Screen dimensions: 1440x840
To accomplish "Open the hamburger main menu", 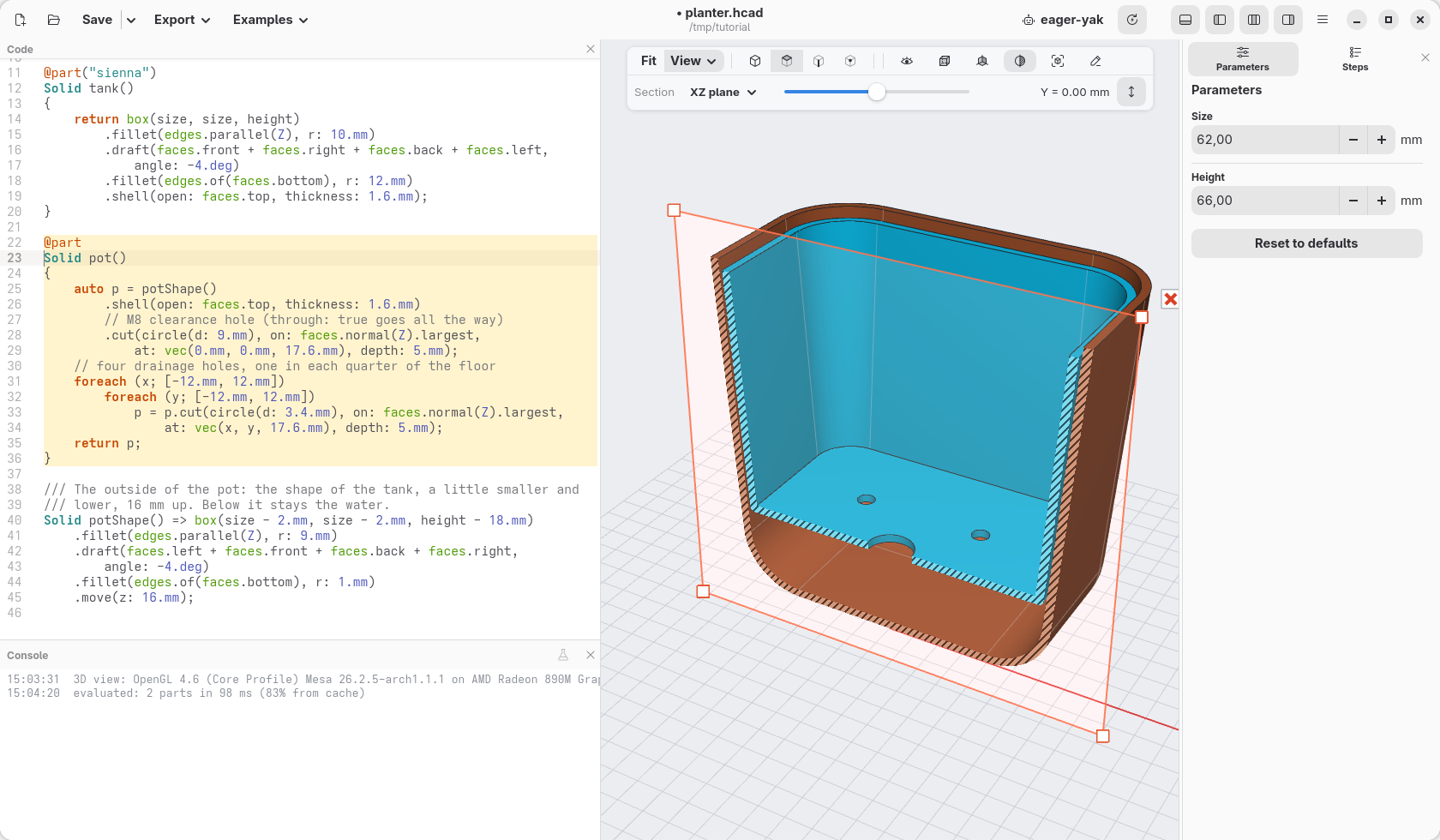I will 1323,20.
